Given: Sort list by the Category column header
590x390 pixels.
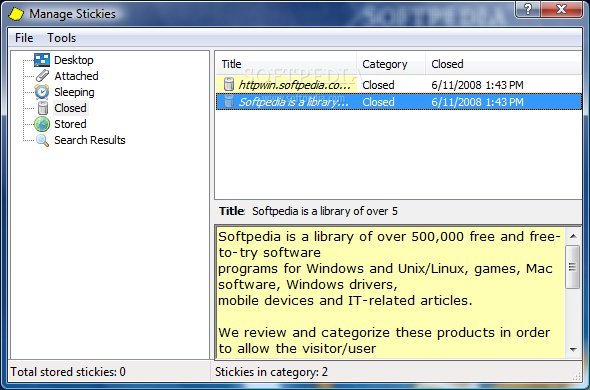Looking at the screenshot, I should 391,64.
